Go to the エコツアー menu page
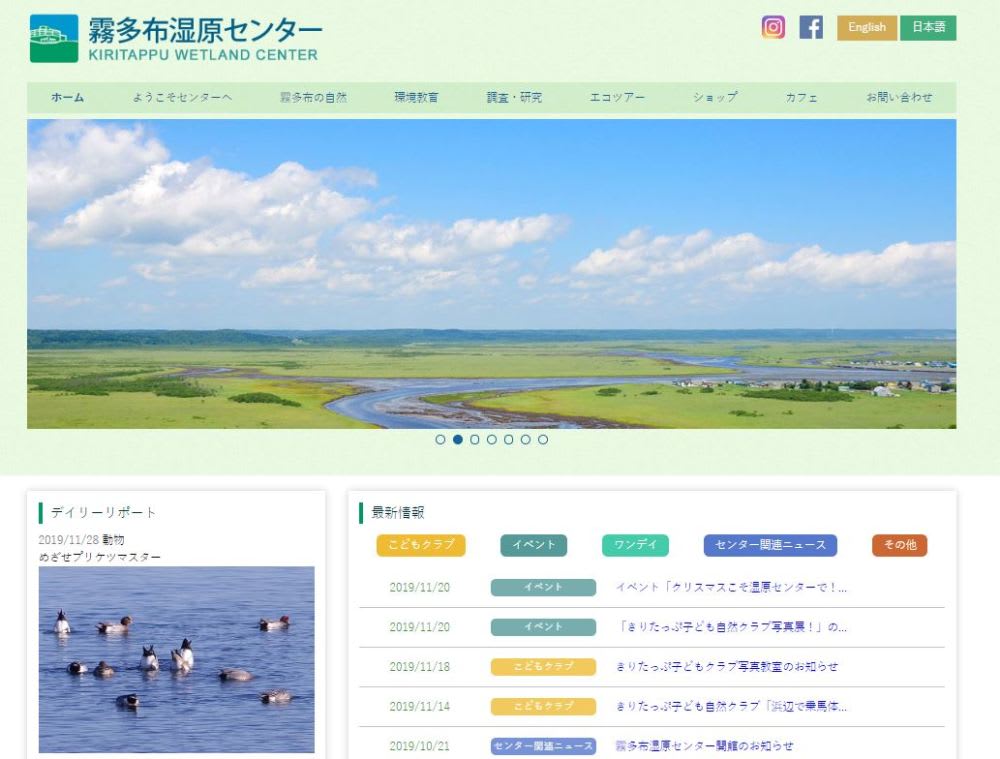The image size is (1000, 759). (617, 98)
